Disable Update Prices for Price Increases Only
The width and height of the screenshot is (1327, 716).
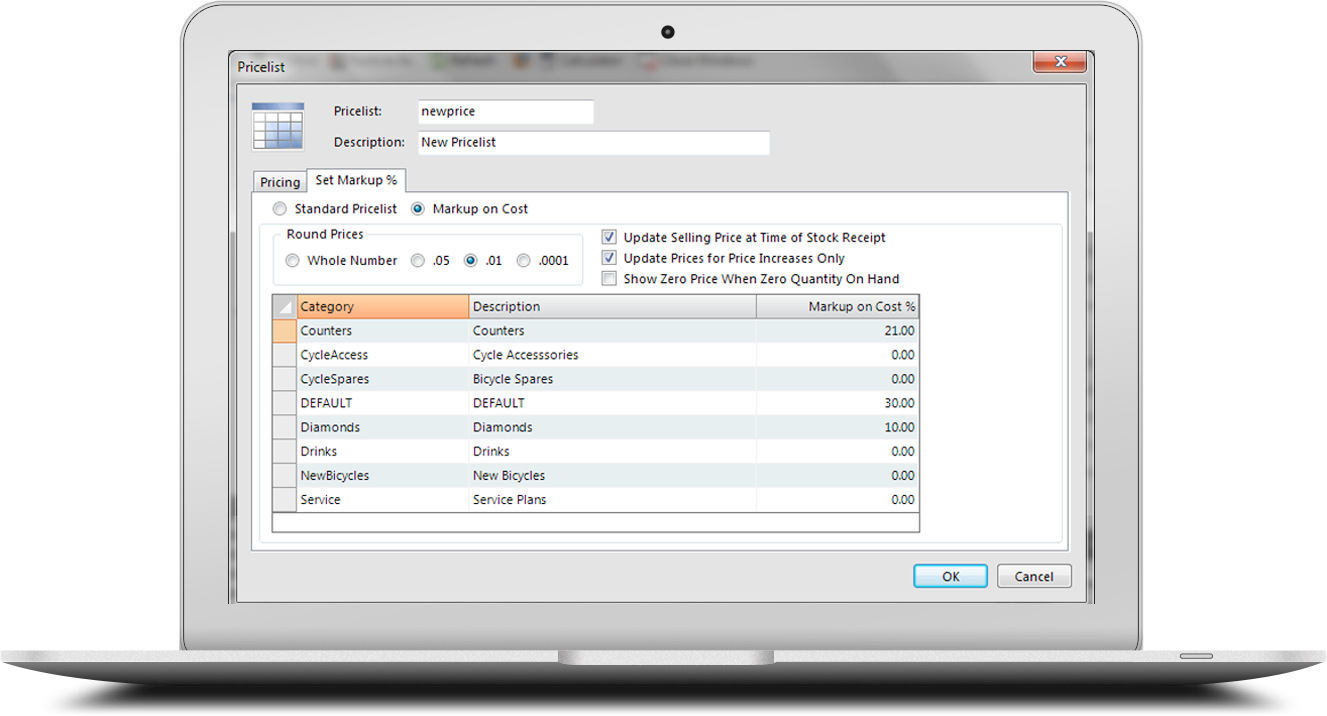coord(609,258)
